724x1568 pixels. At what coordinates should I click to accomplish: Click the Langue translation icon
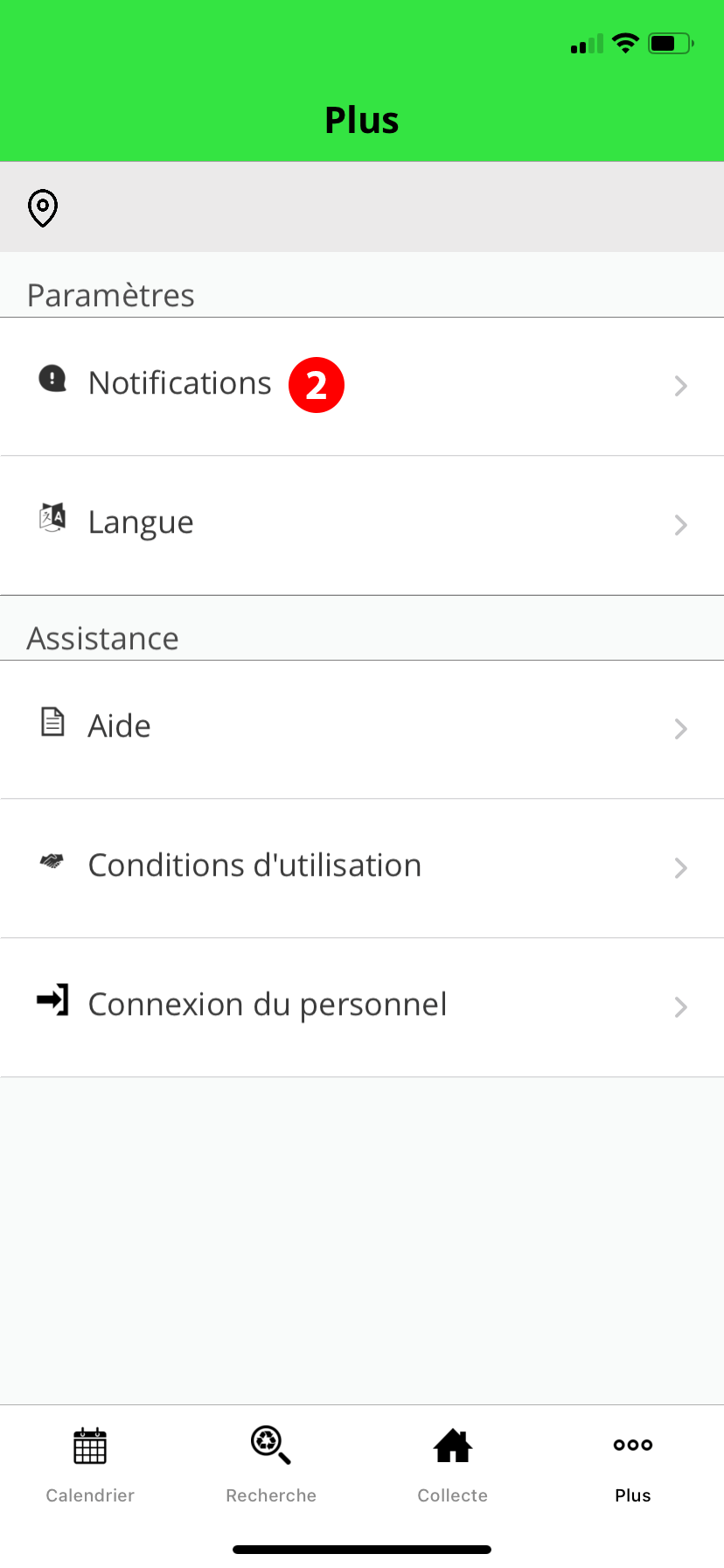(52, 517)
